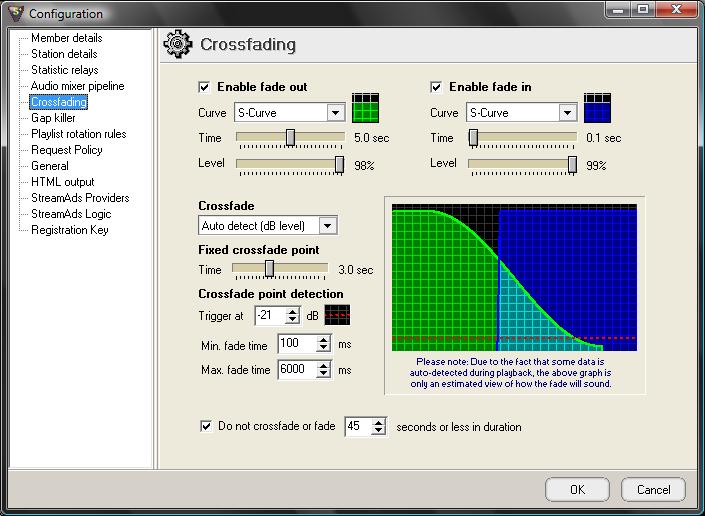This screenshot has height=516, width=705.
Task: Click the red dotted trigger level preview icon
Action: pos(337,315)
